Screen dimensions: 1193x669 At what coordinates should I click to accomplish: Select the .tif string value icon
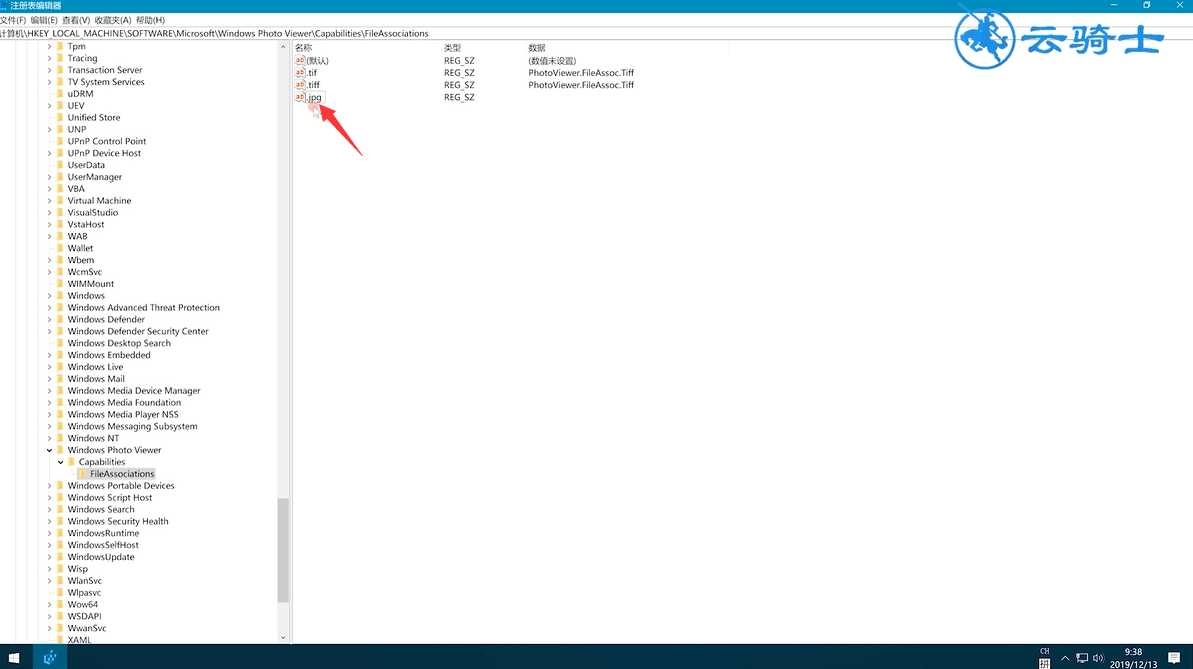tap(300, 72)
